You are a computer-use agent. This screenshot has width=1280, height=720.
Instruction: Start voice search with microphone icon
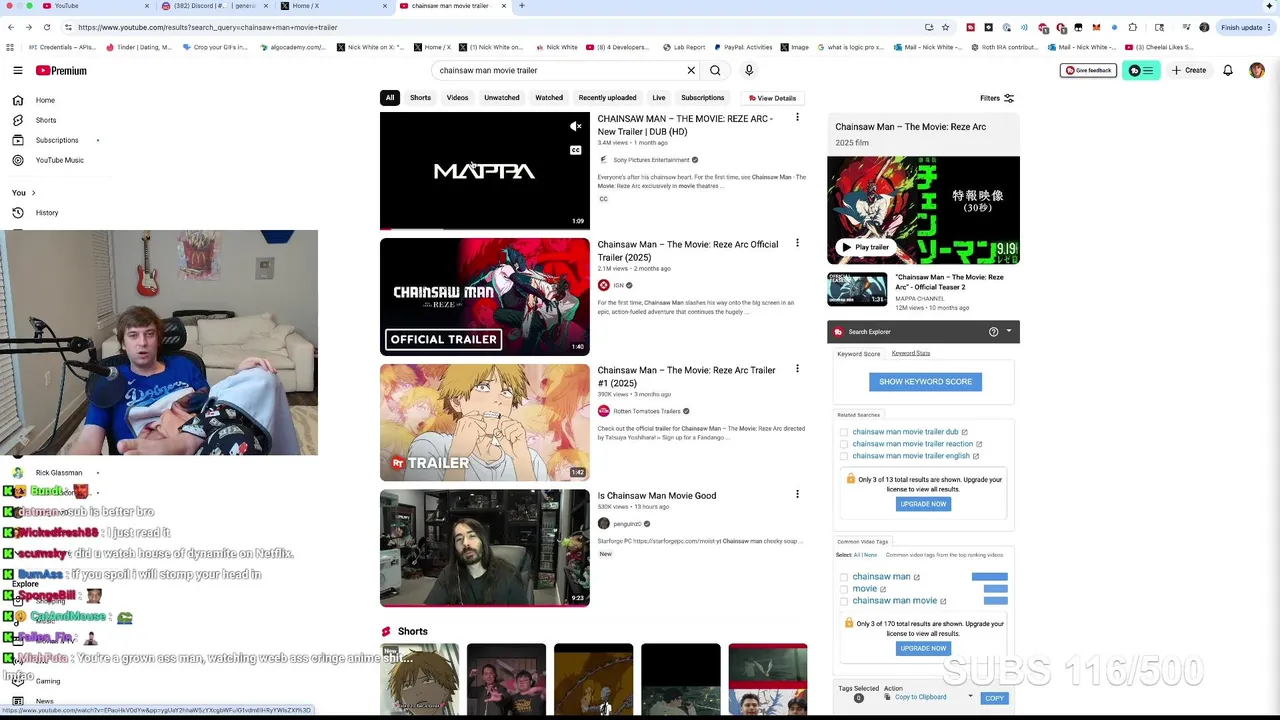(x=749, y=70)
